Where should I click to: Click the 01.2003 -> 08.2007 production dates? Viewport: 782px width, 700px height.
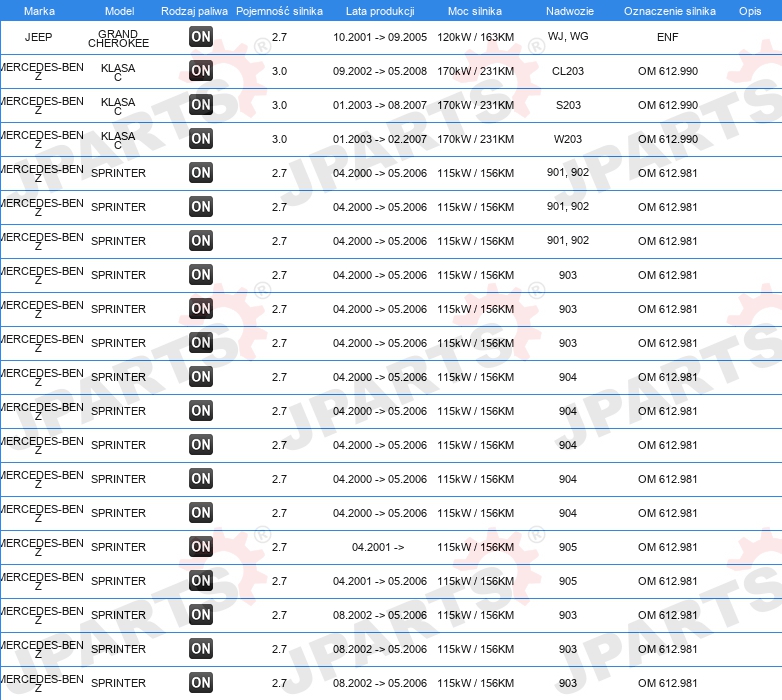click(x=380, y=105)
